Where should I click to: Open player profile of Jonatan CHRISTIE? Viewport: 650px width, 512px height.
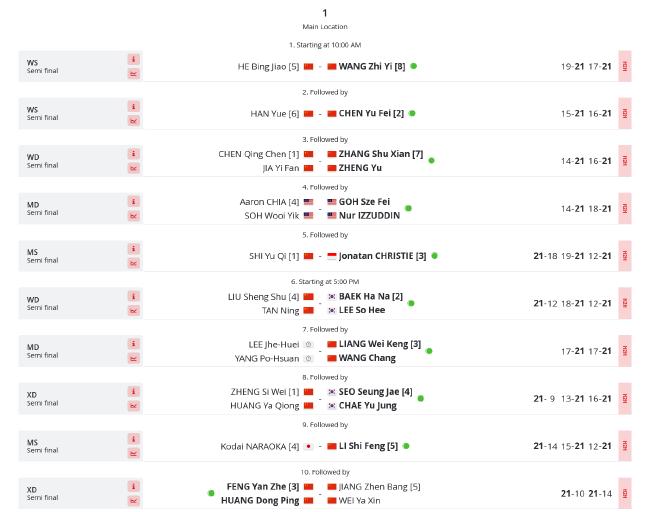click(x=382, y=256)
